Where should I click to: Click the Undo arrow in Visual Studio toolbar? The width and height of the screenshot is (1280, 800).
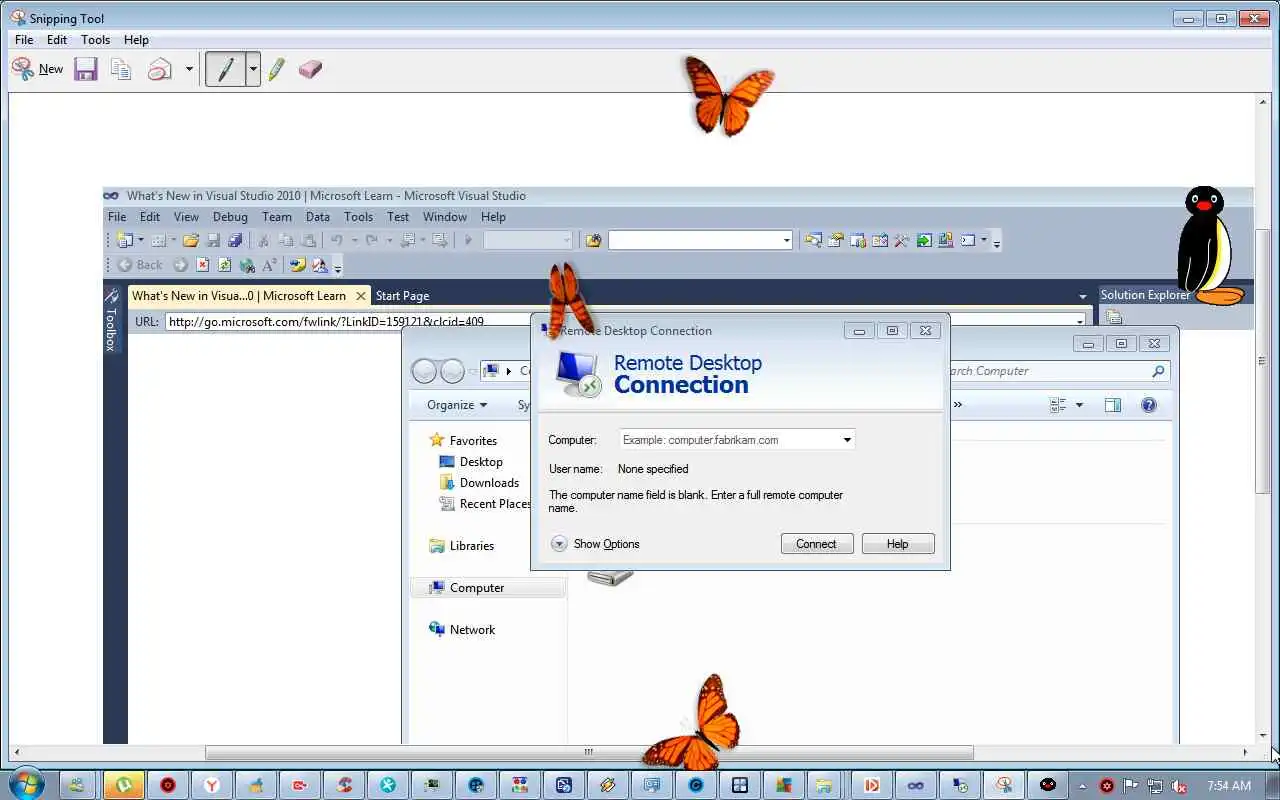coord(337,240)
